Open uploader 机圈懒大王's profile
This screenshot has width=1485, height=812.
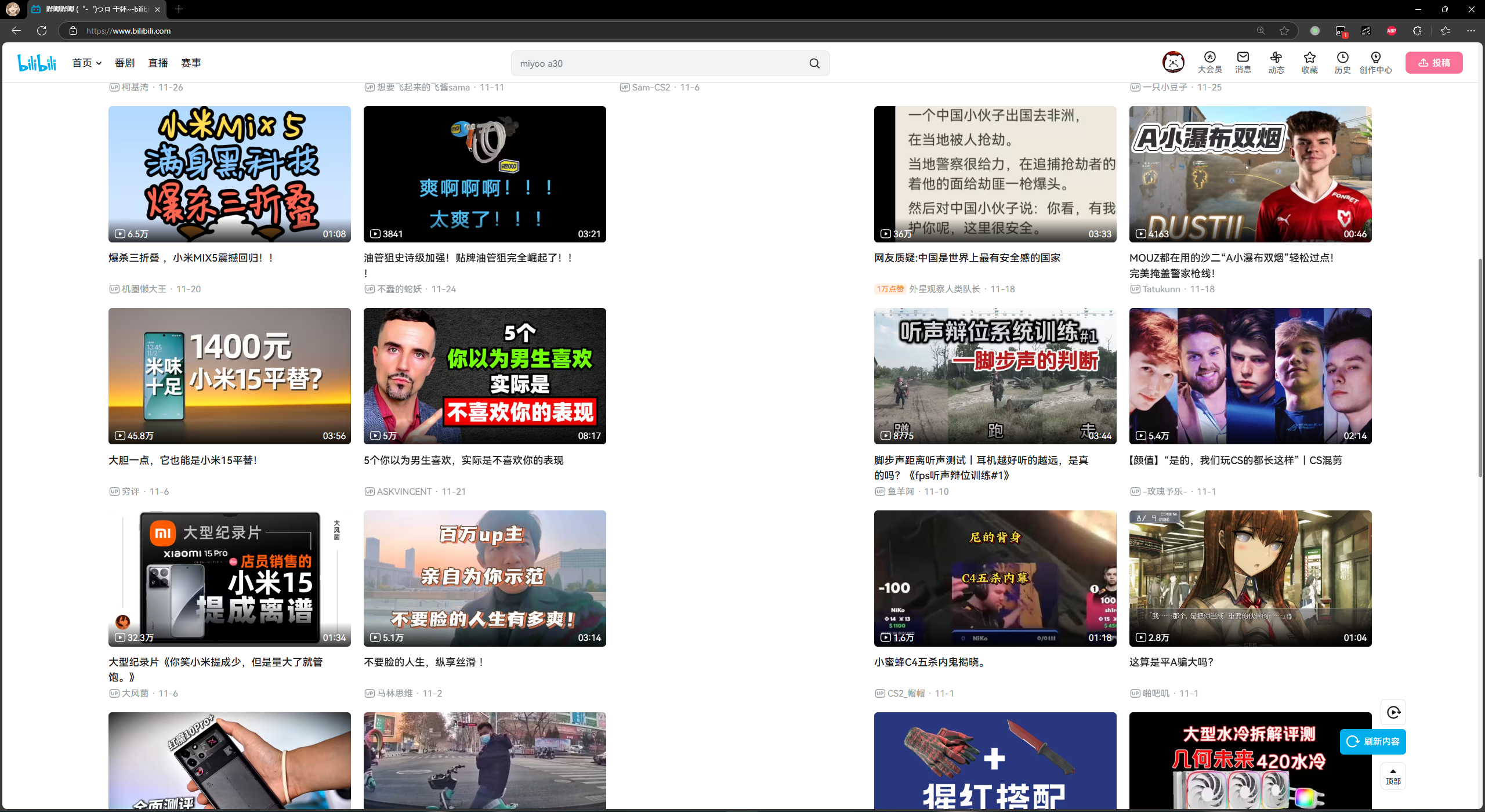pyautogui.click(x=144, y=289)
